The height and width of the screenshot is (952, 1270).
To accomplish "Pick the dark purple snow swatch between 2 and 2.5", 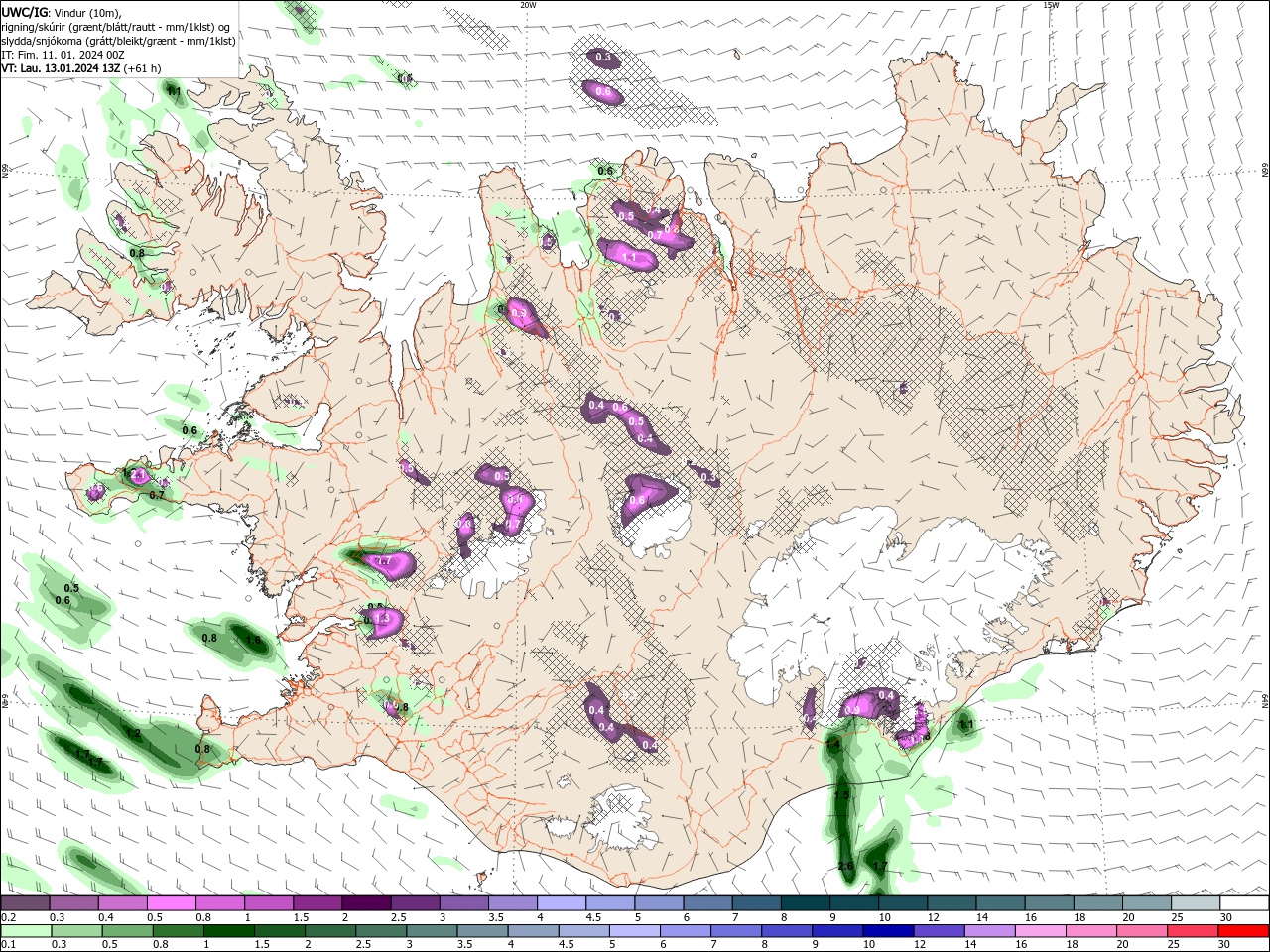I will 365,903.
